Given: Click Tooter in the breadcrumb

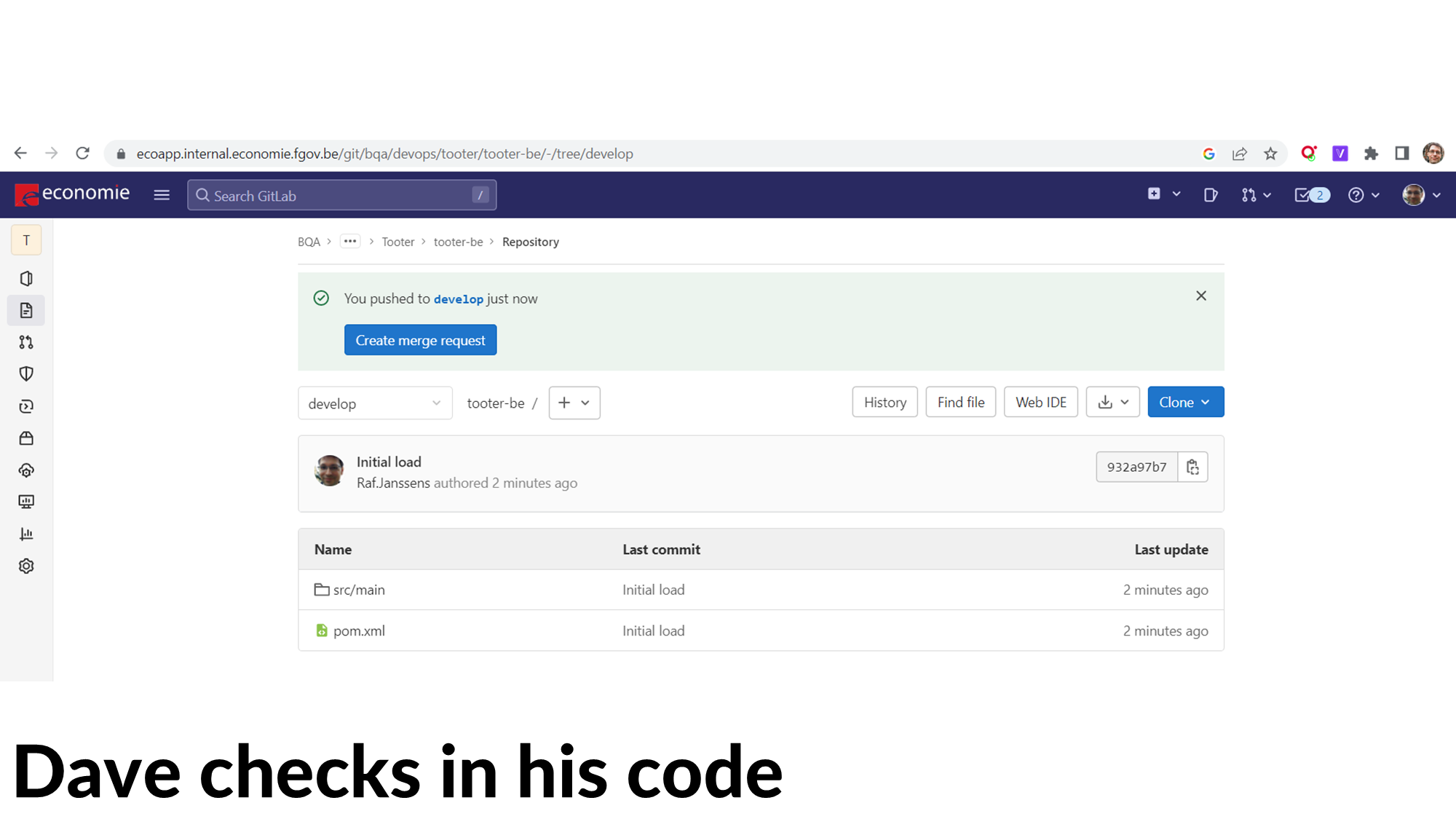Looking at the screenshot, I should (x=397, y=242).
